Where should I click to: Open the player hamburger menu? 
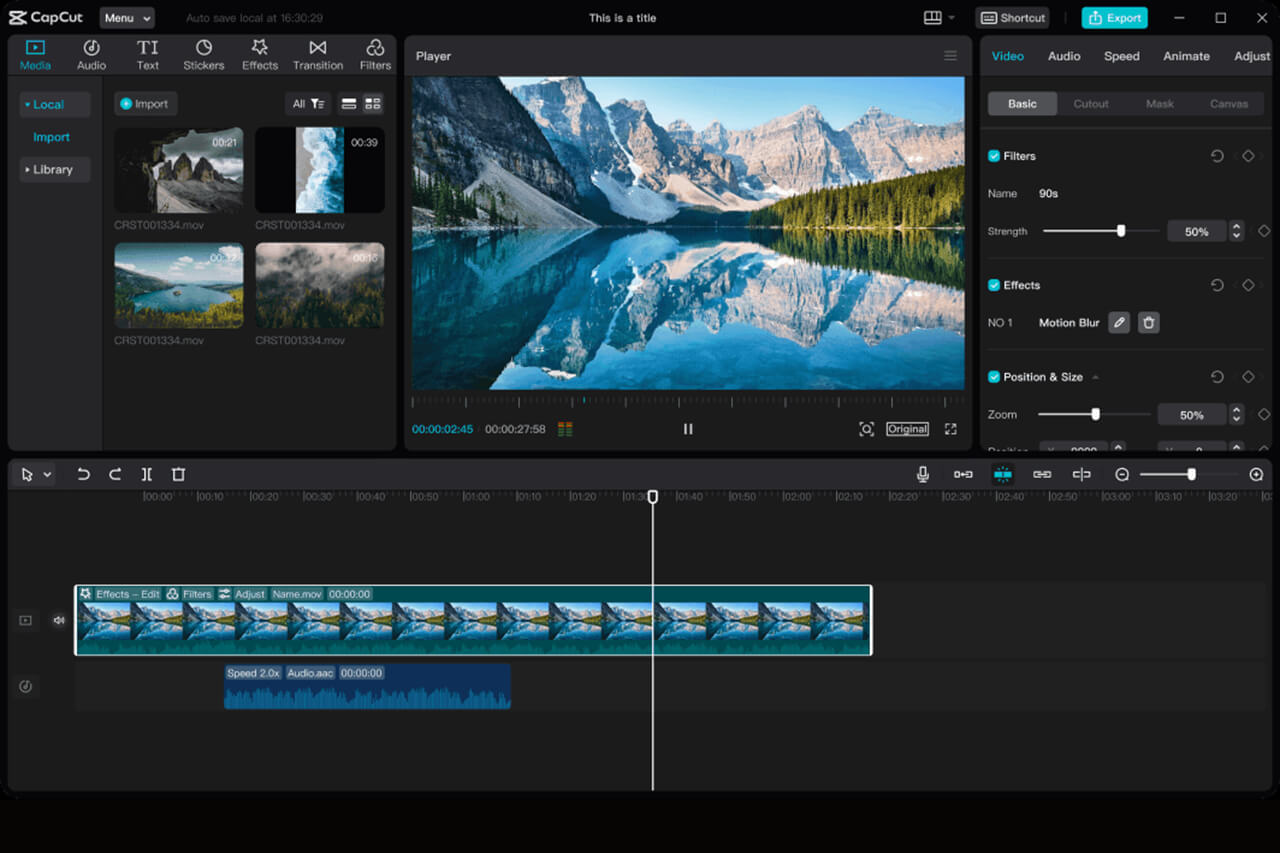(950, 56)
